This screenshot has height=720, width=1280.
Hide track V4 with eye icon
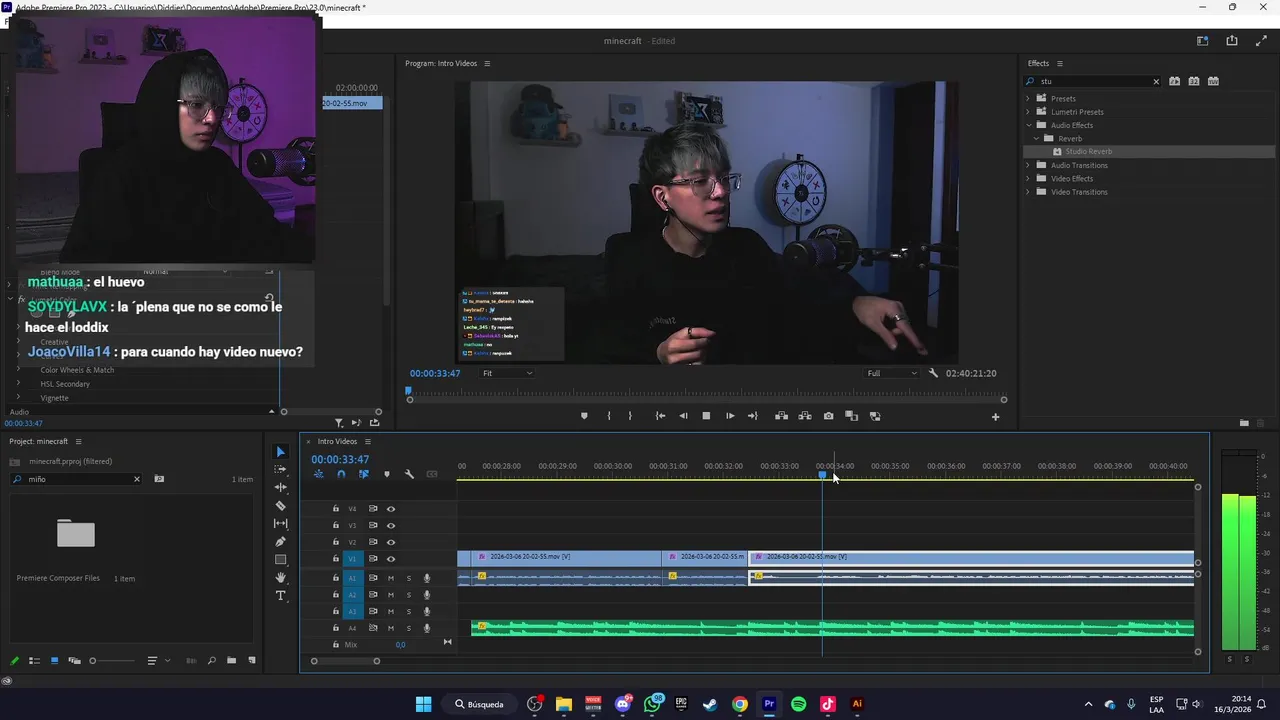point(391,509)
